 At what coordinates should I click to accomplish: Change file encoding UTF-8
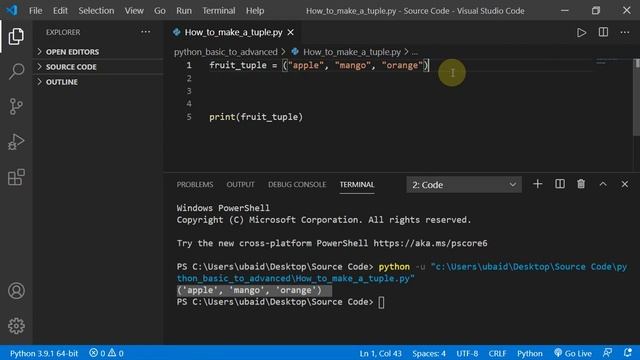pyautogui.click(x=467, y=353)
